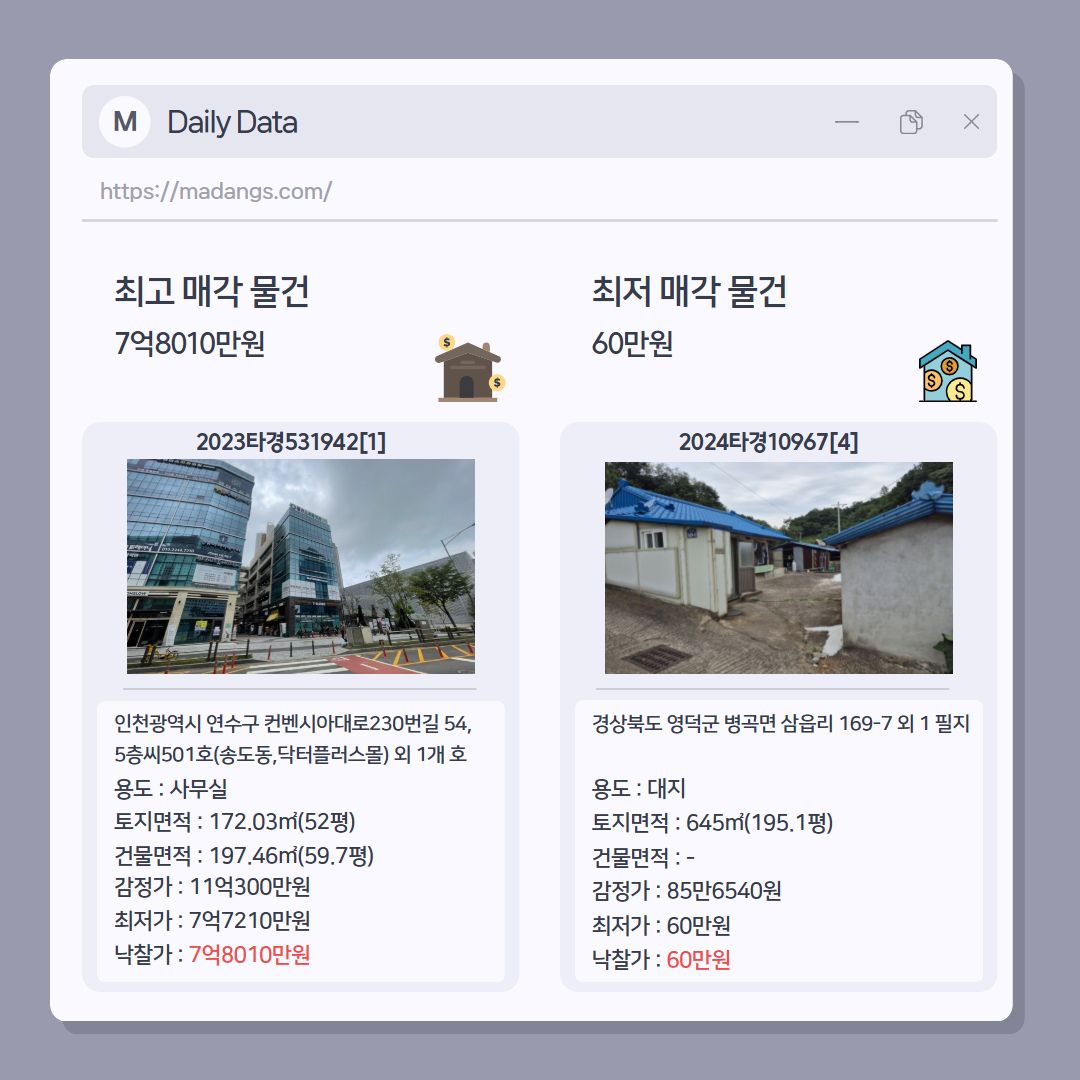
Task: Click the round M logo avatar
Action: tap(125, 122)
